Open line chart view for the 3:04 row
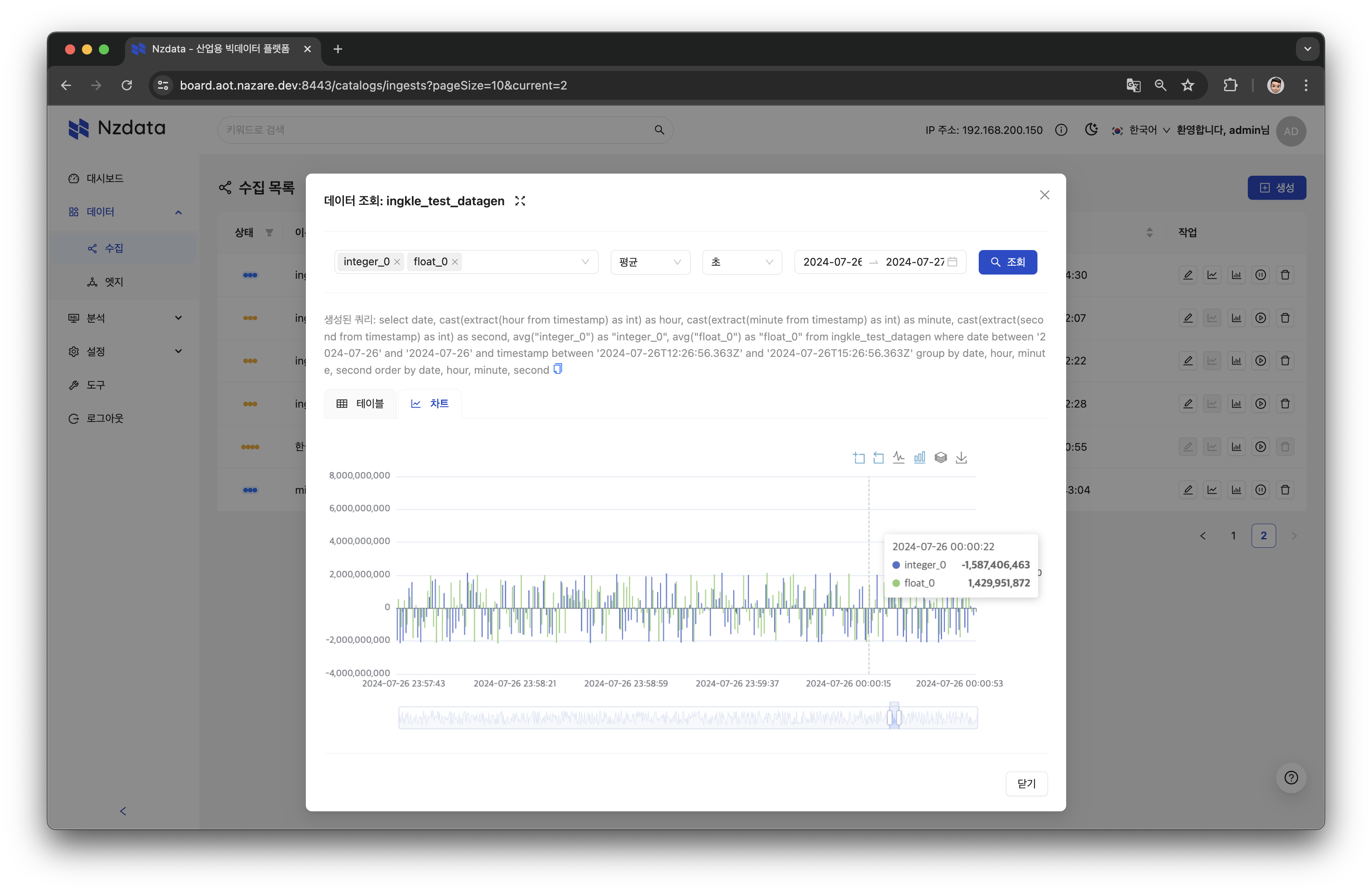This screenshot has width=1372, height=892. pos(1212,490)
